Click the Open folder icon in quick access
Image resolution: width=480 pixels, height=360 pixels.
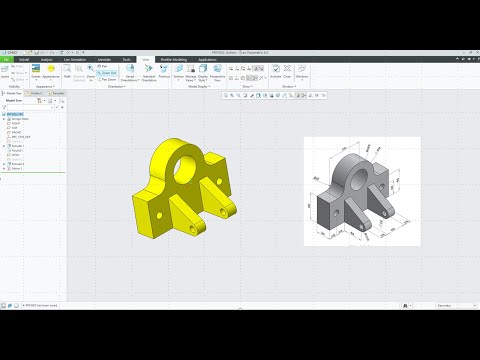click(30, 53)
